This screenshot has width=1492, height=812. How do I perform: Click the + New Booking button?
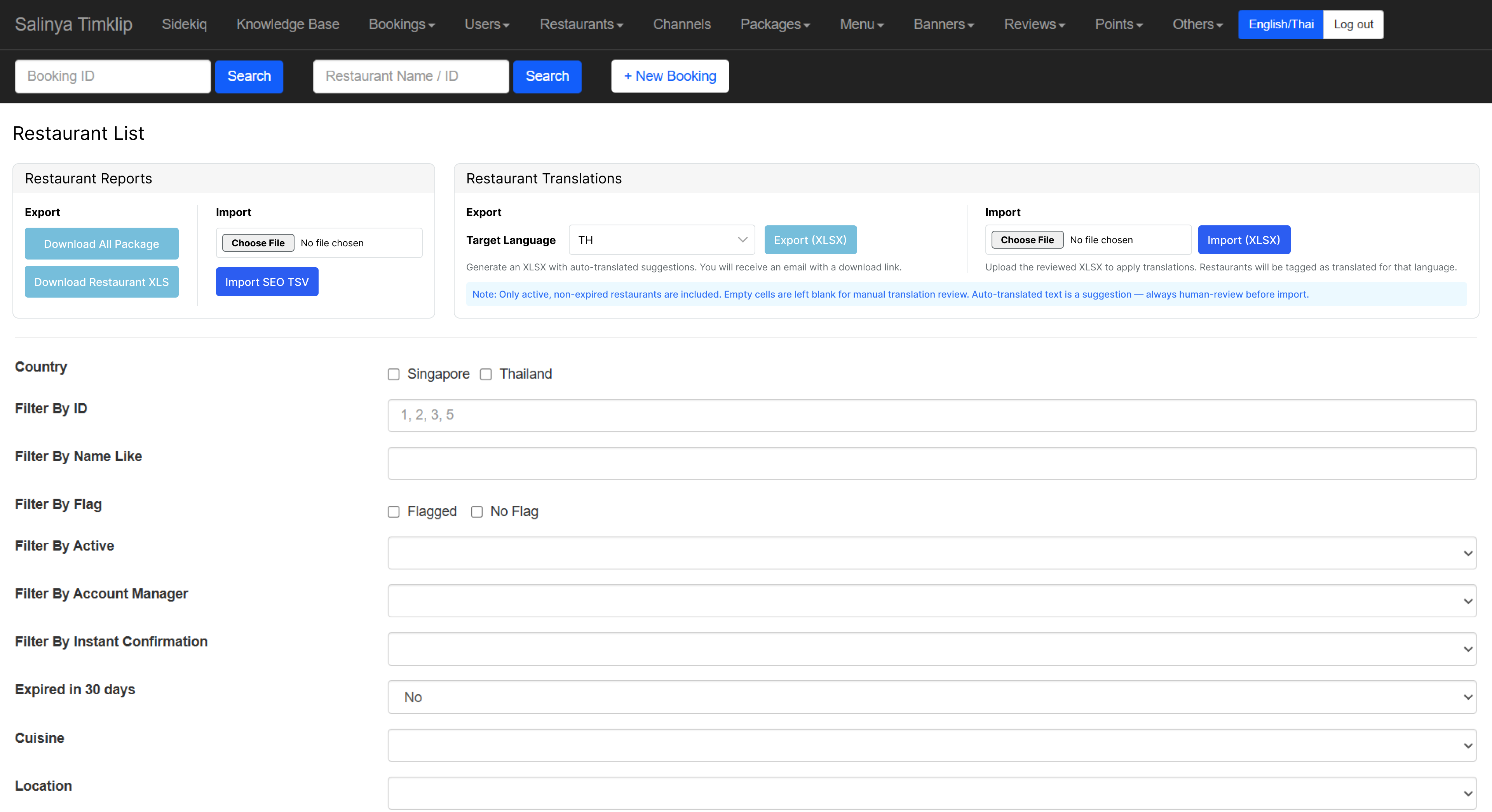[669, 76]
